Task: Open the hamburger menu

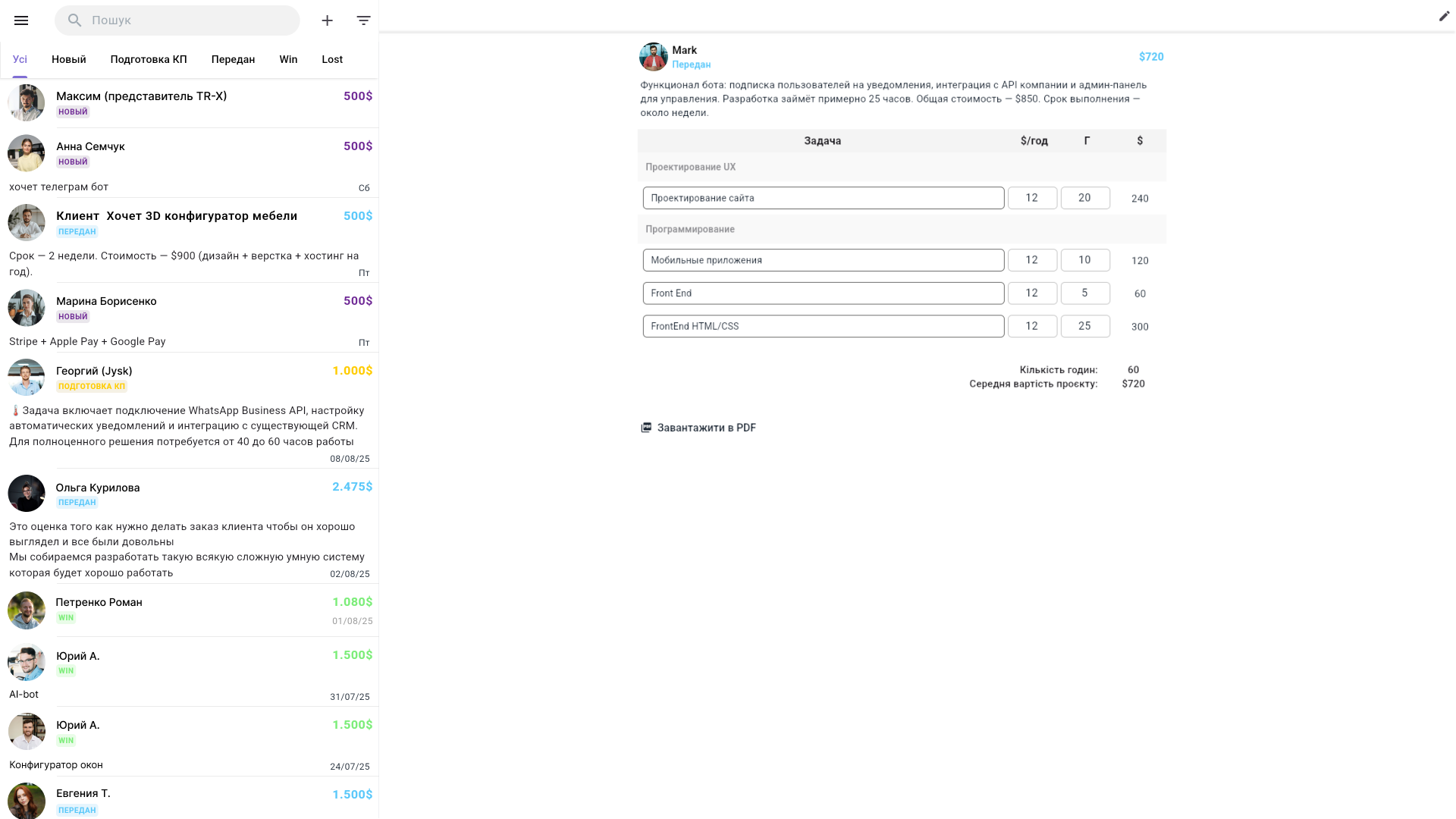Action: click(20, 20)
